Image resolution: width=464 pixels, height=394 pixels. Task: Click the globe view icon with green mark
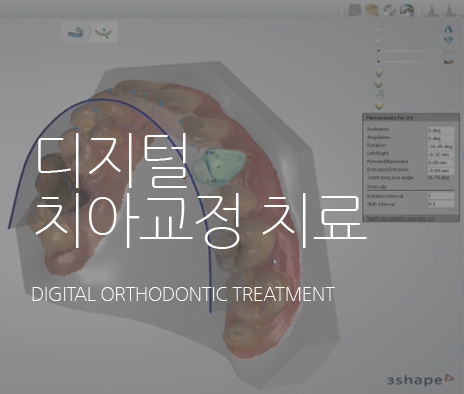coord(407,10)
